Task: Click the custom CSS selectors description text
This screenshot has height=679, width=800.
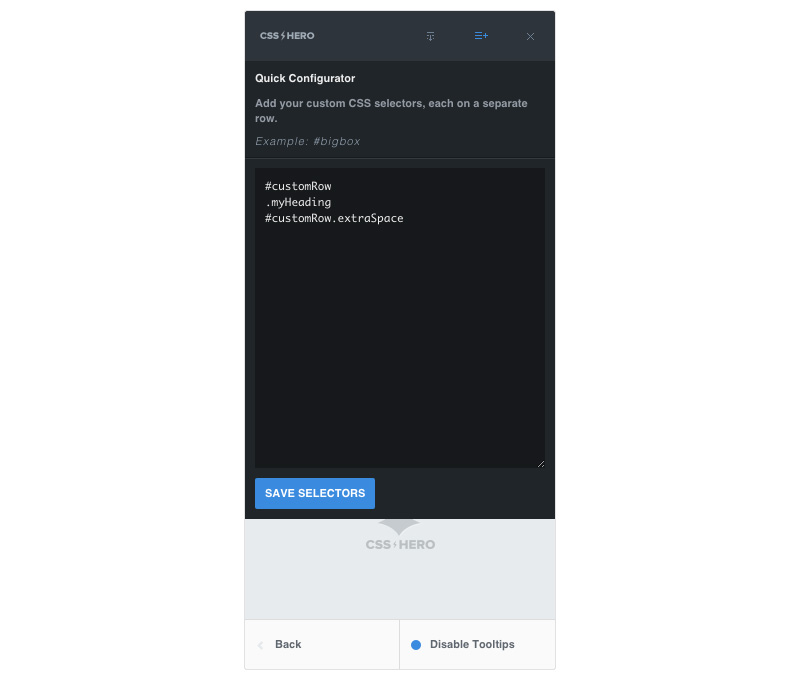Action: 391,111
